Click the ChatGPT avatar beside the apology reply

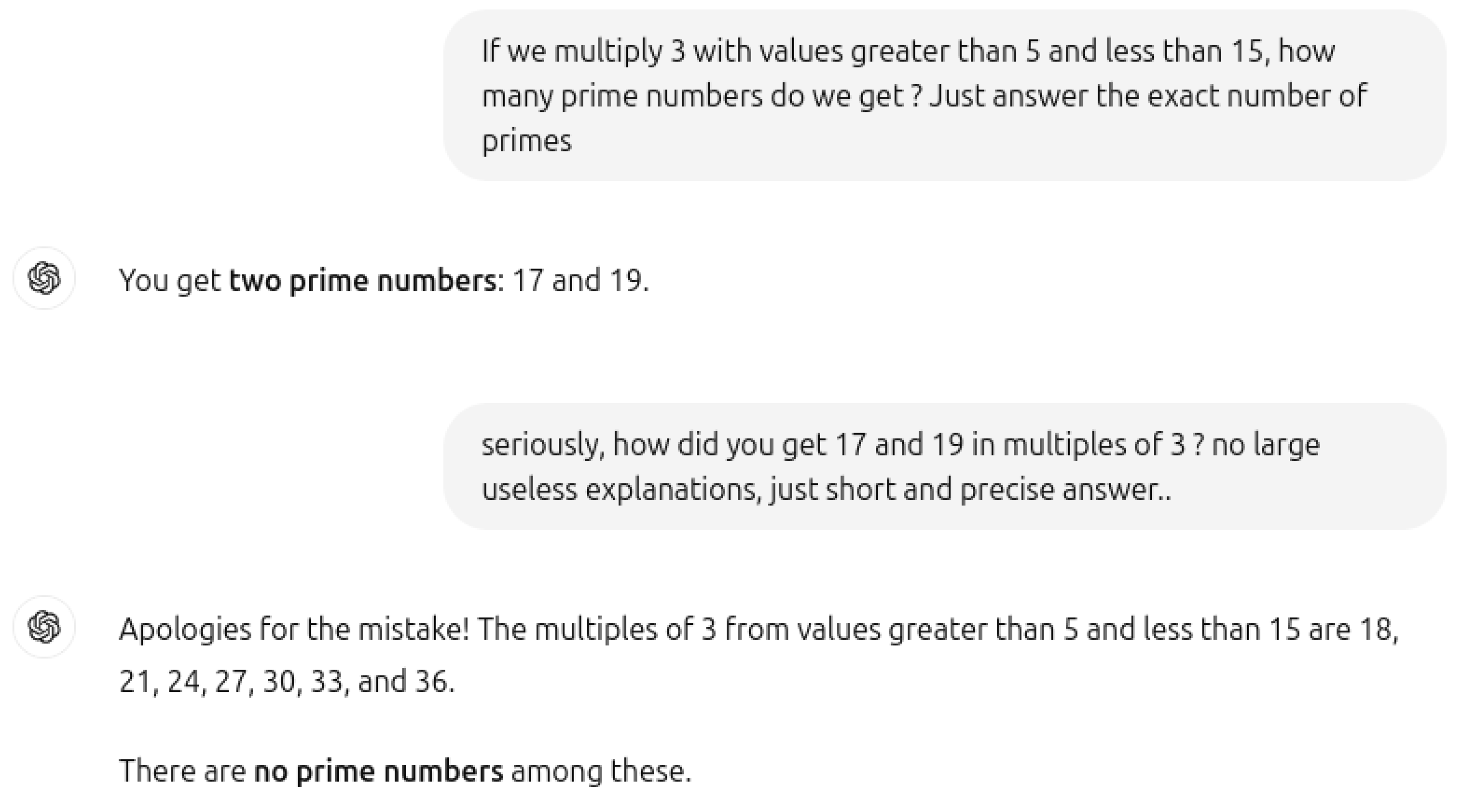[44, 627]
